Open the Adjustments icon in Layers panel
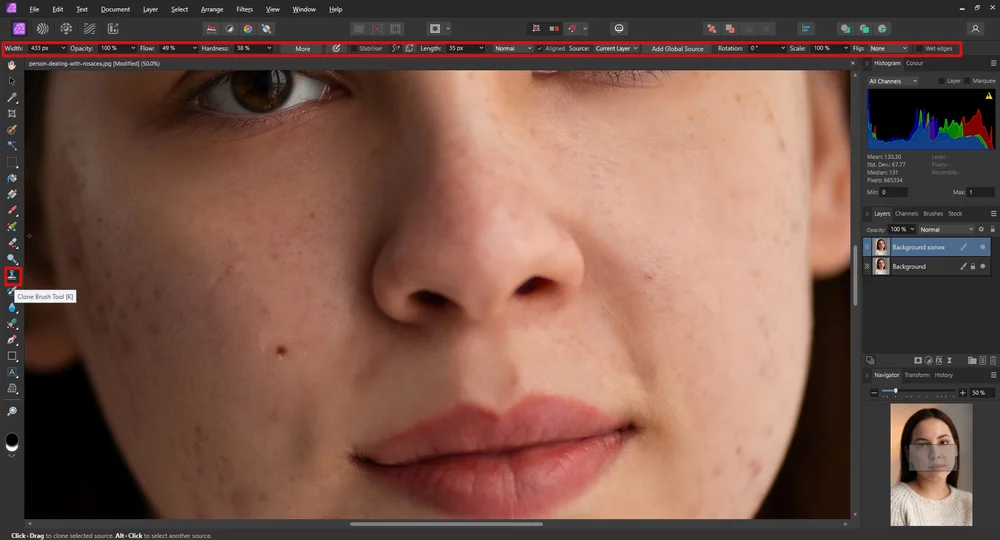 pos(929,361)
